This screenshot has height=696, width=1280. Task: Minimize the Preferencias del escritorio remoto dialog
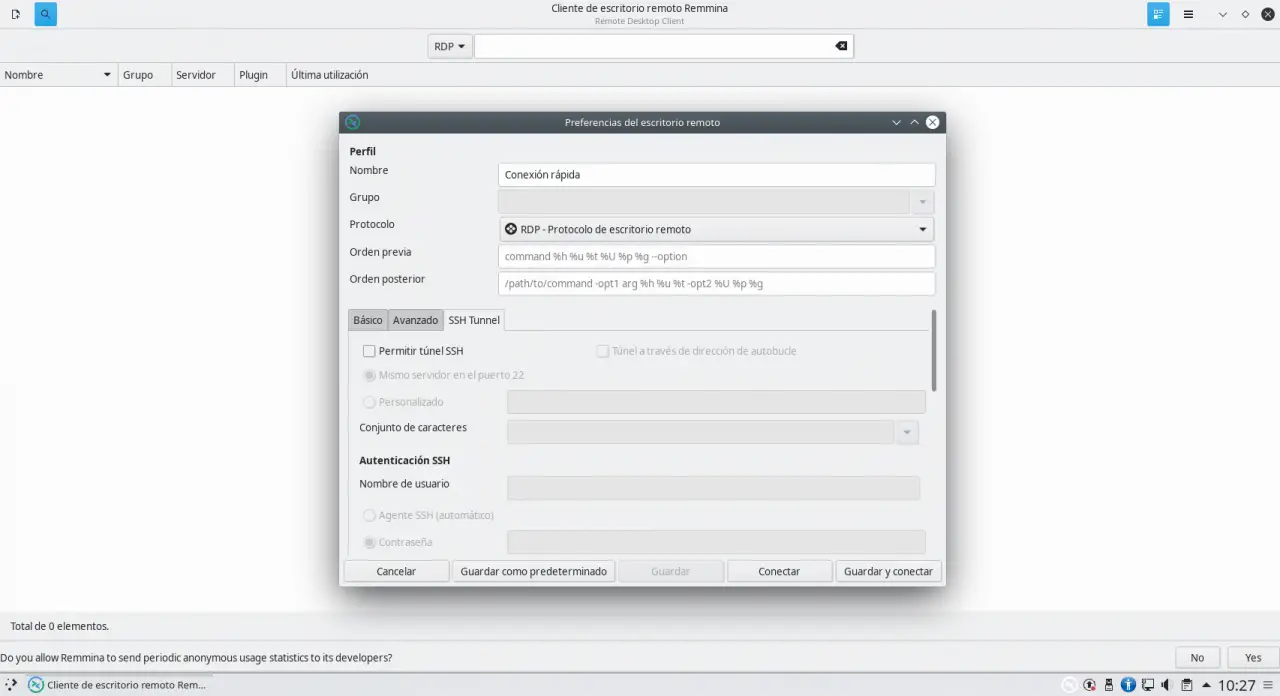pyautogui.click(x=896, y=122)
